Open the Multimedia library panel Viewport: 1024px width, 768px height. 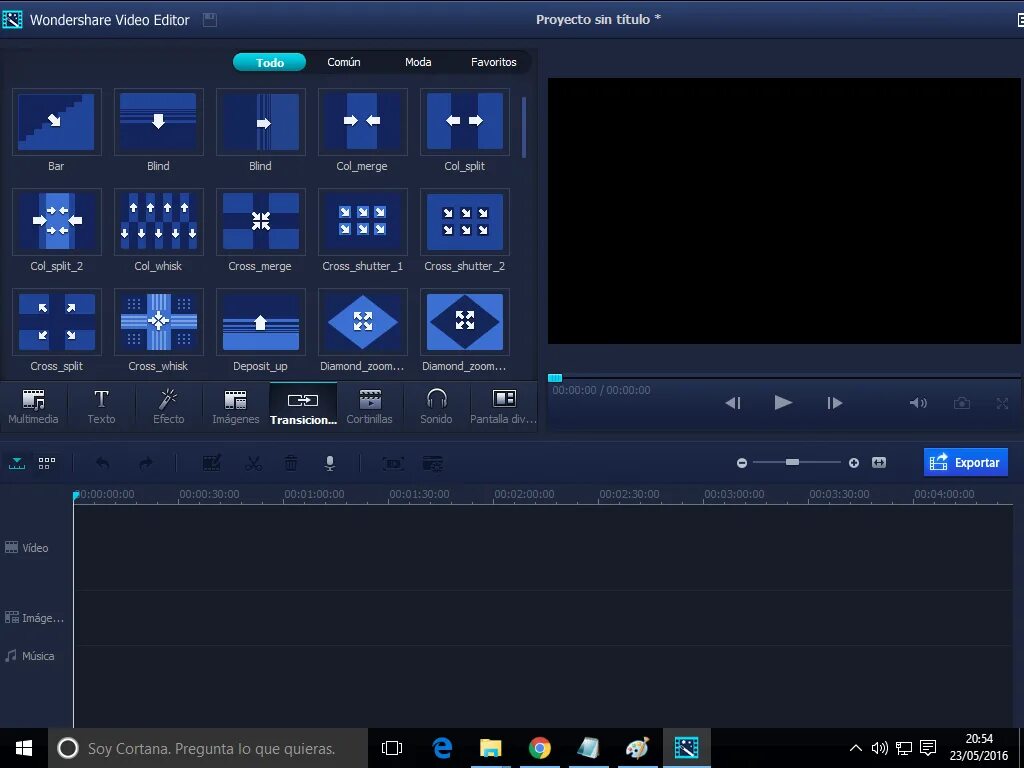coord(33,406)
